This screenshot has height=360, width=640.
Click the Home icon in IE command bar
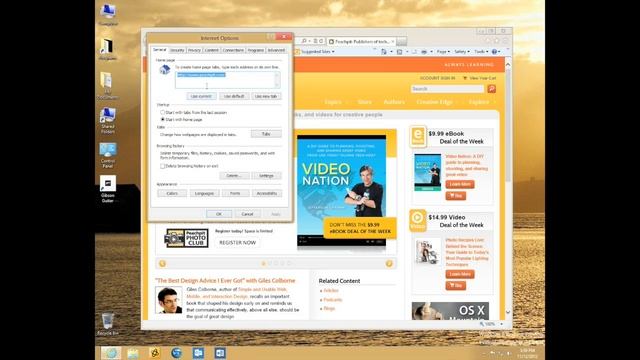(x=384, y=52)
